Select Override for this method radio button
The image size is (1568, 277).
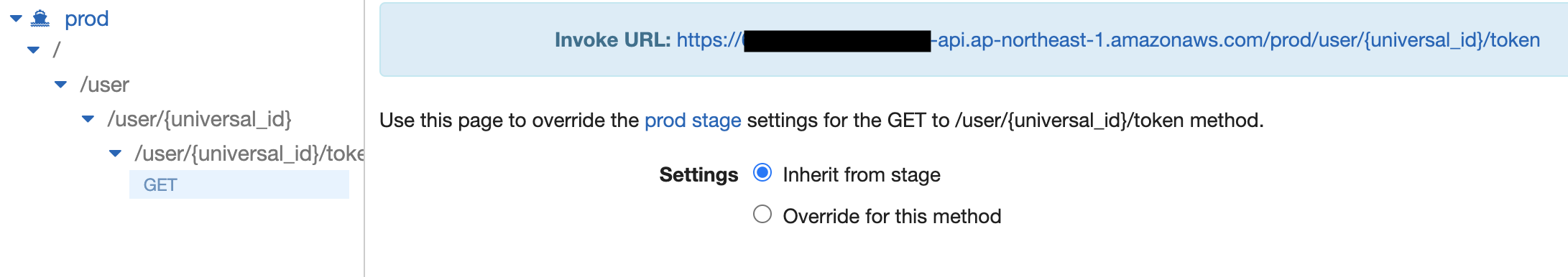[x=762, y=215]
